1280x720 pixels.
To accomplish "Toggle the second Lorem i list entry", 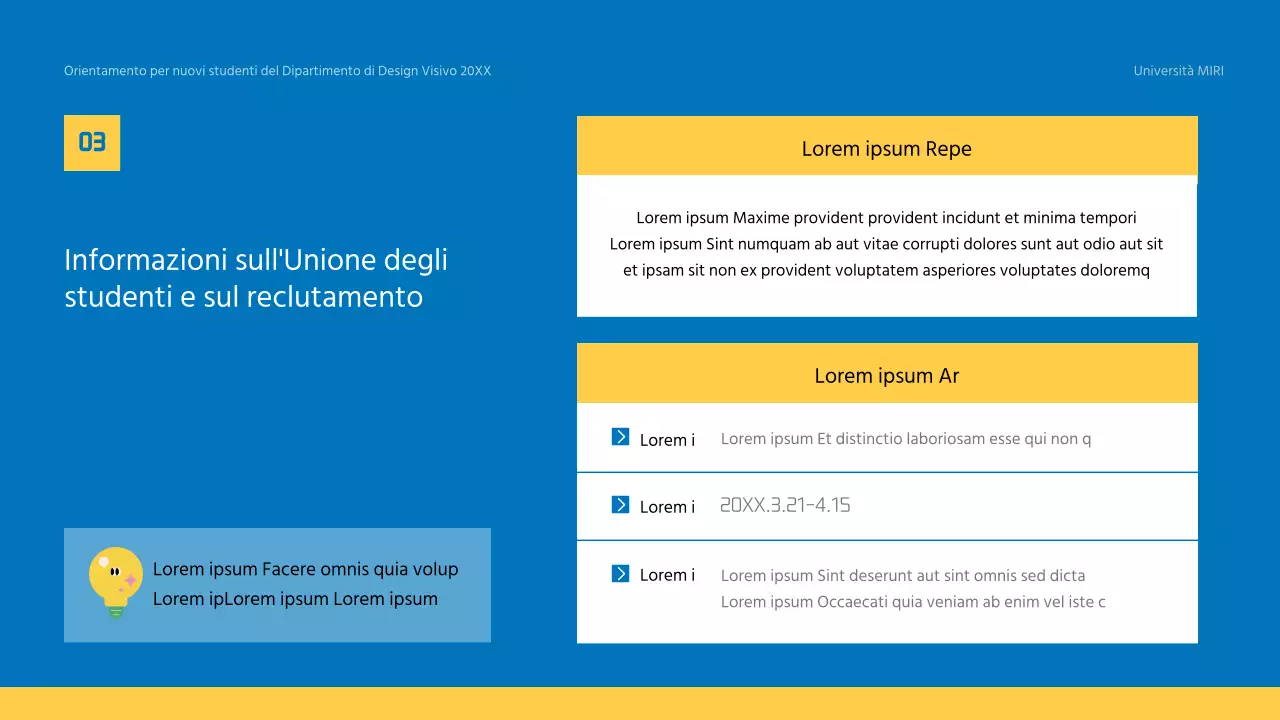I will [x=667, y=507].
